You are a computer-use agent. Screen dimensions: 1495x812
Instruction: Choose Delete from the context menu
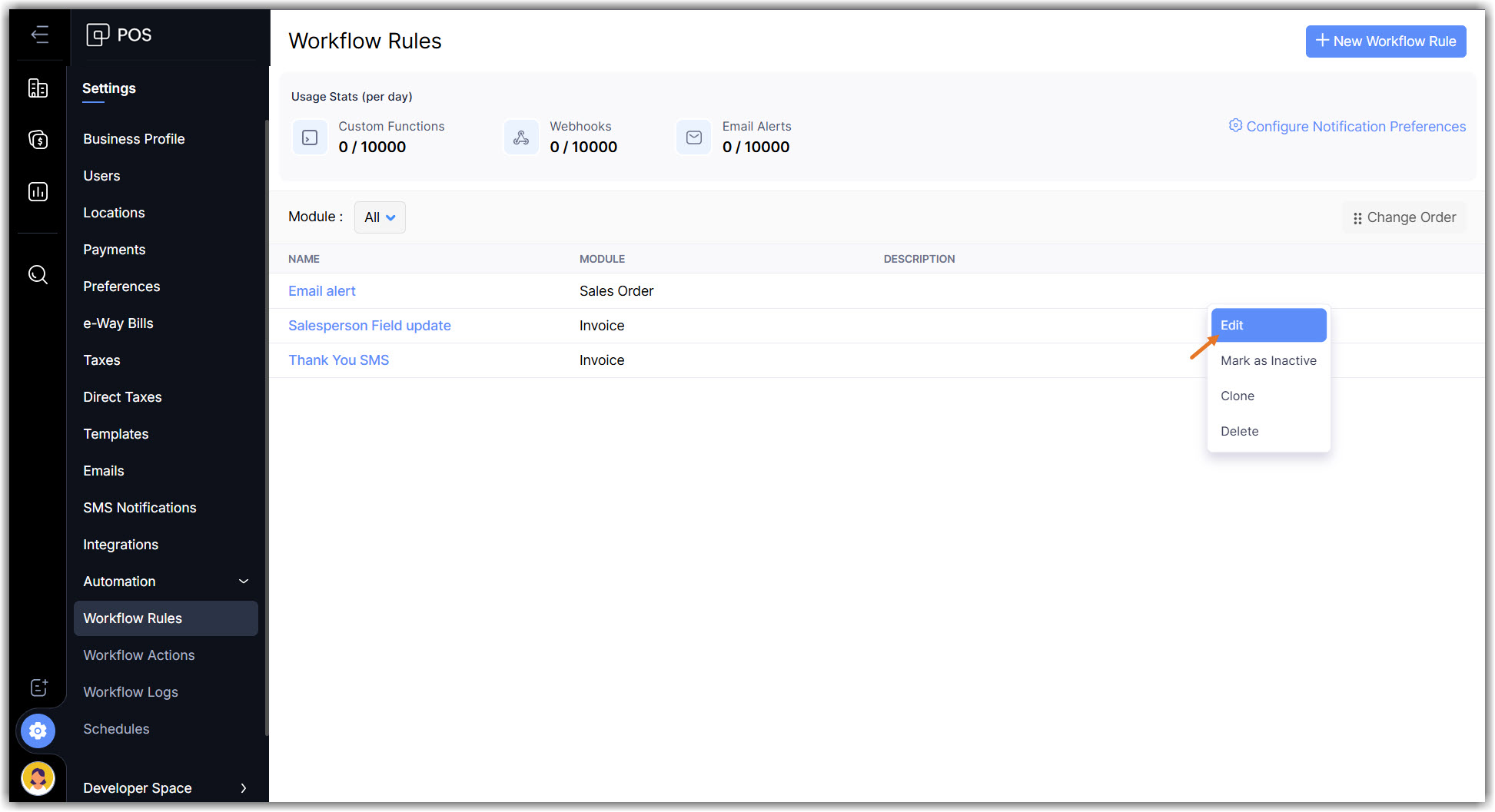pyautogui.click(x=1239, y=431)
